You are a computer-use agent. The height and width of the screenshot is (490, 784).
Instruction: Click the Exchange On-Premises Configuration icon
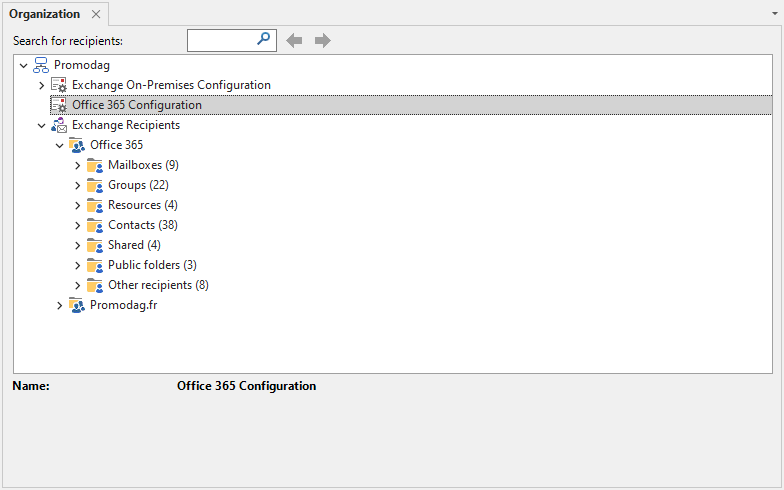coord(59,85)
